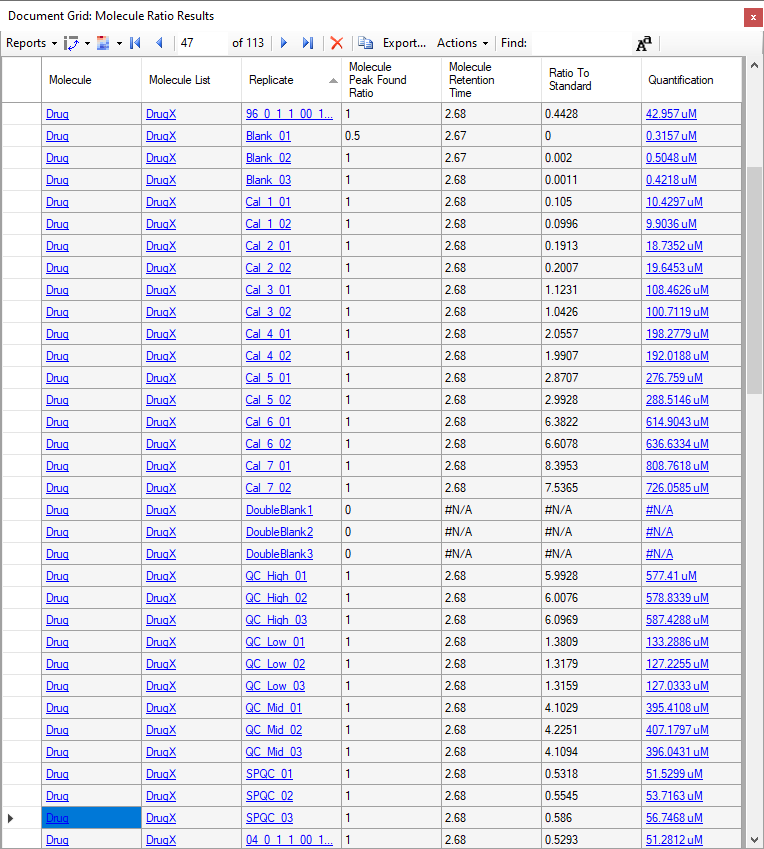Click the heat map/cluster icon

point(103,43)
